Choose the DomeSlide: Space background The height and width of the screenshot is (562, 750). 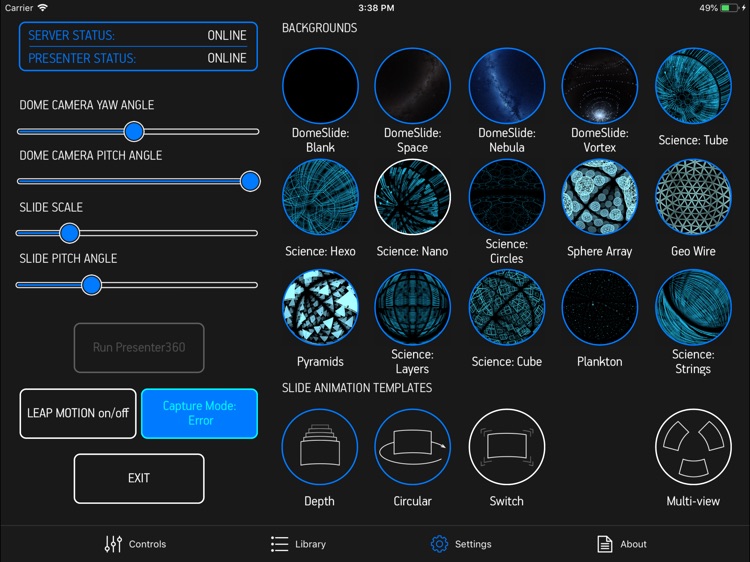(x=412, y=86)
